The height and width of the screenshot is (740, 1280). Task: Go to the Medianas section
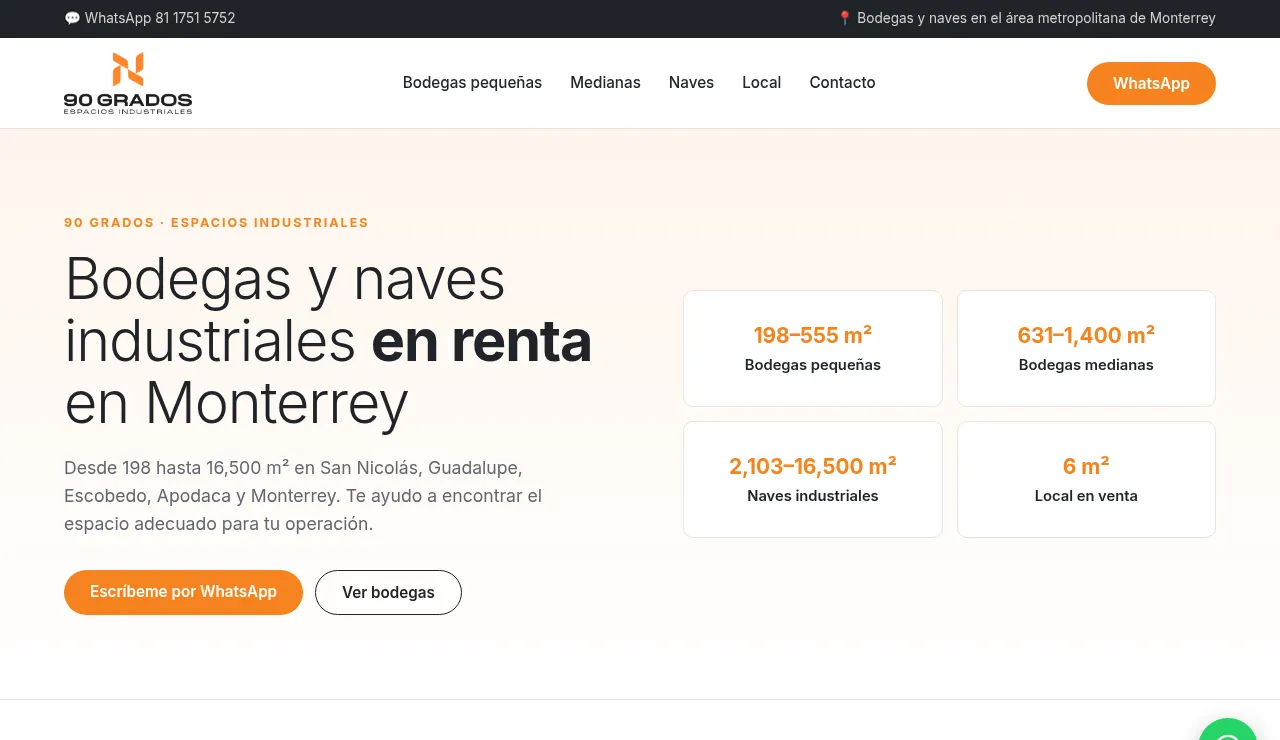[605, 83]
